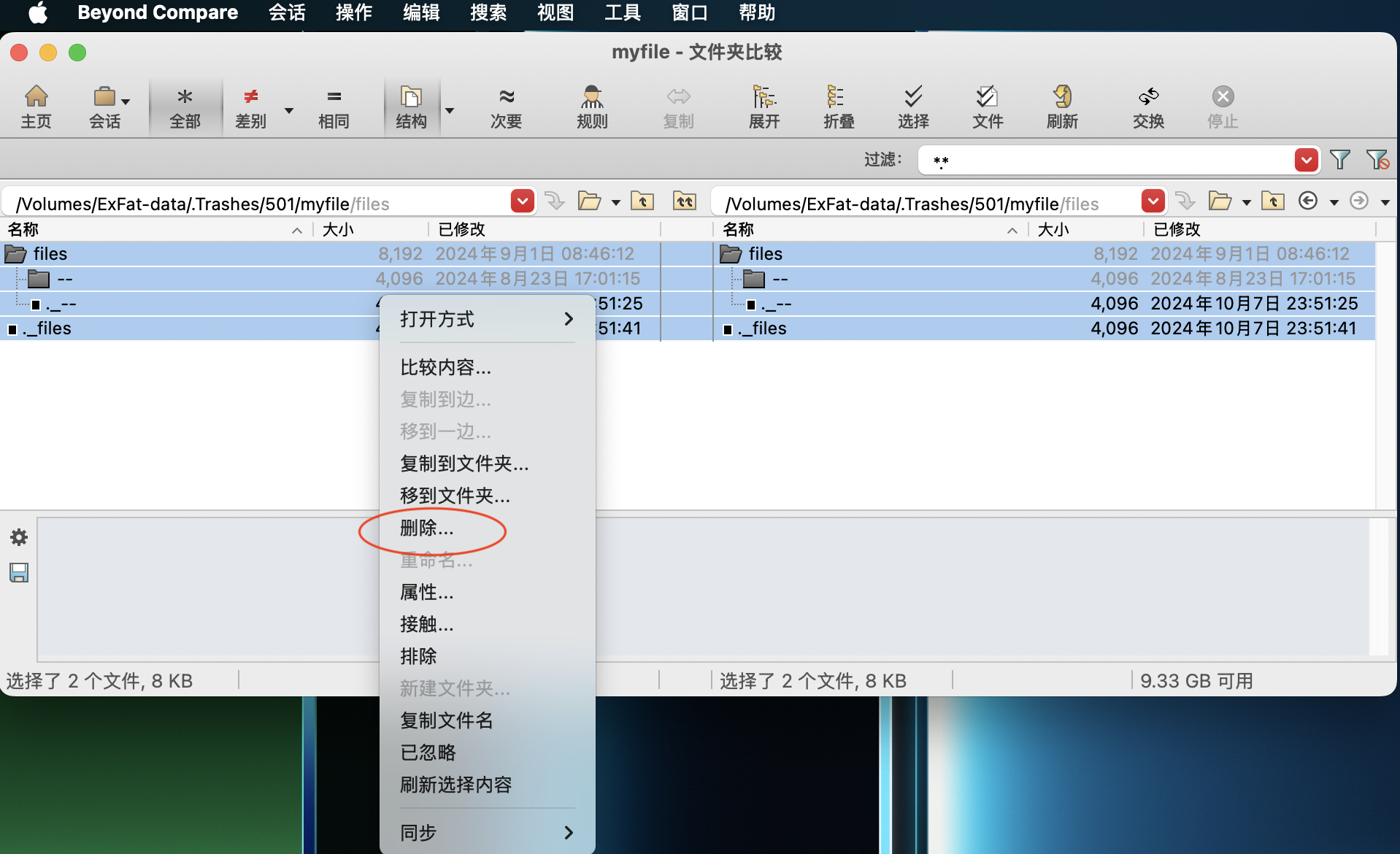Open the Apple menu
The image size is (1400, 854).
38,12
